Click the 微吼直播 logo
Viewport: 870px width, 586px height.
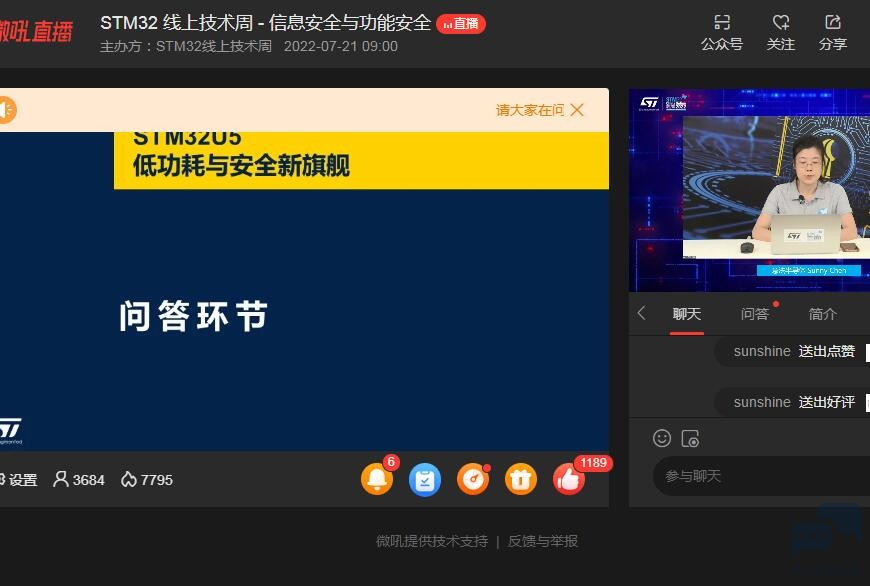[x=36, y=32]
